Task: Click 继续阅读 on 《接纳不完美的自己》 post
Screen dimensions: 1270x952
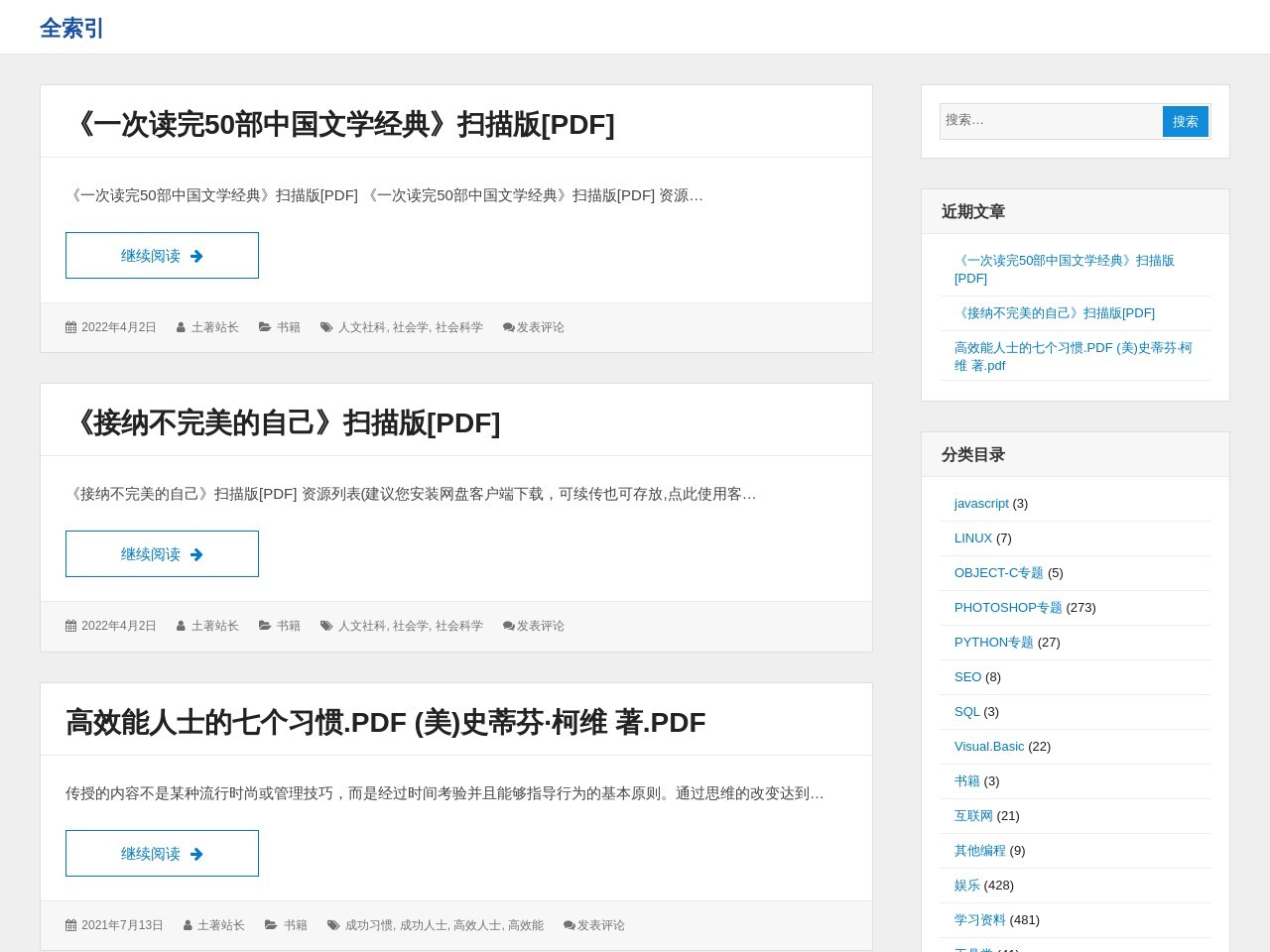Action: (x=162, y=553)
